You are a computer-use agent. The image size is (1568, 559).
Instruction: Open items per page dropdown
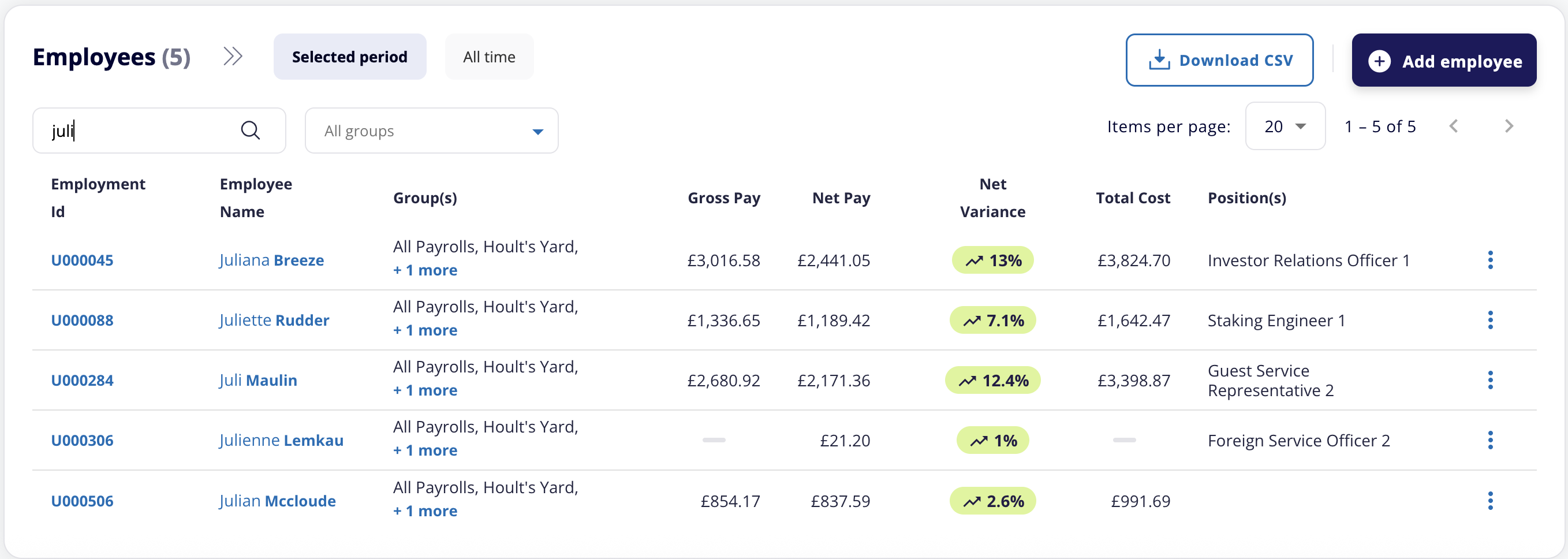pos(1285,126)
